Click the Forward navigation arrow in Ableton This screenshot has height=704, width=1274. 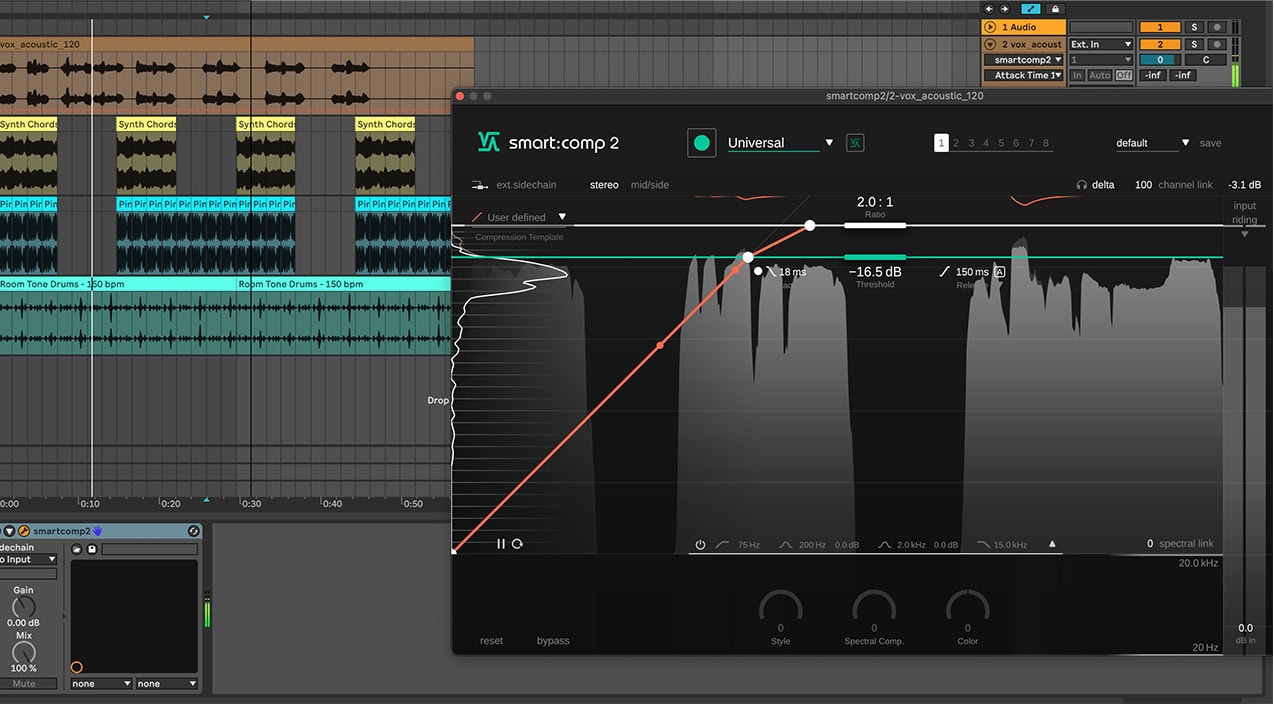click(1005, 9)
